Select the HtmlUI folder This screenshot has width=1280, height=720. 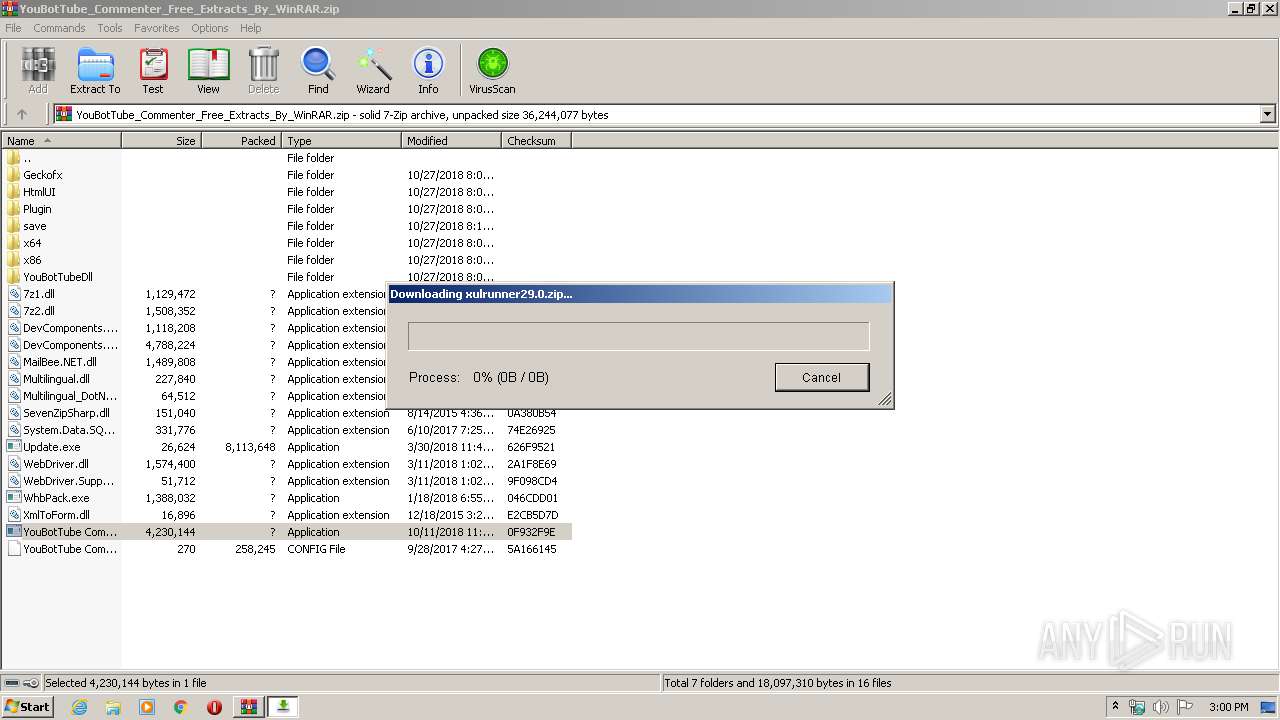pyautogui.click(x=39, y=192)
